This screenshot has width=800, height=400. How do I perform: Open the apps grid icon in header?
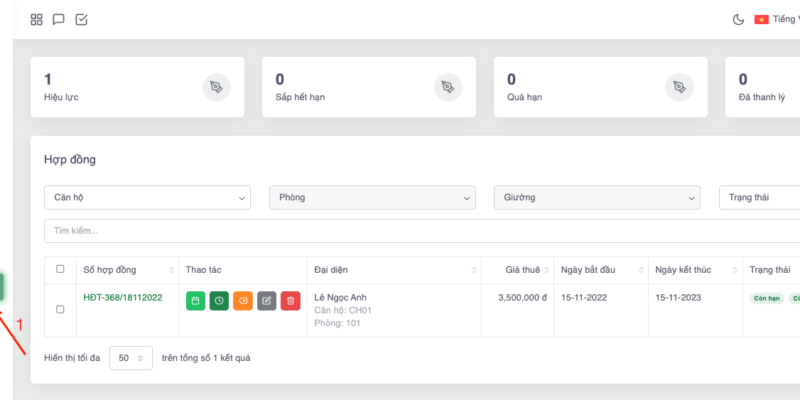(x=37, y=19)
